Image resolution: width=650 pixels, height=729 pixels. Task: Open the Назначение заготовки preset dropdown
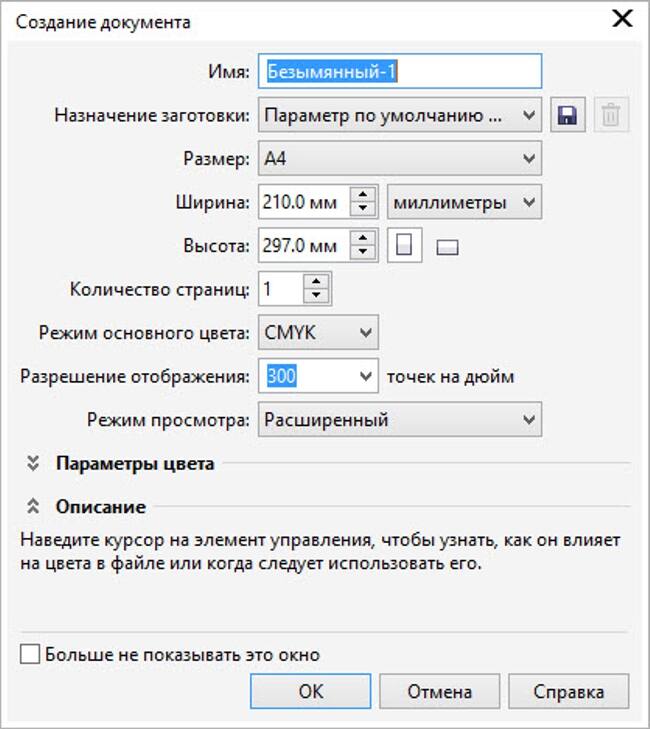[400, 116]
